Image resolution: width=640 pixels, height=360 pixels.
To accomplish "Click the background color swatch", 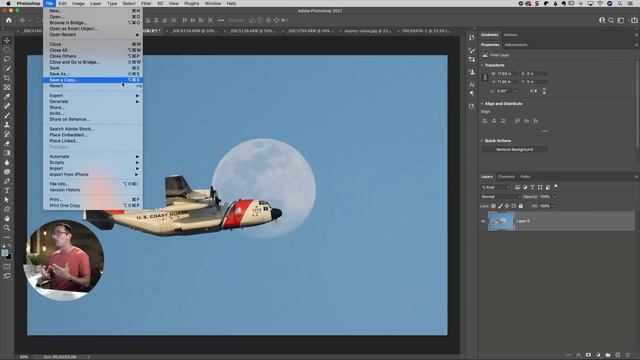I will pyautogui.click(x=9, y=256).
